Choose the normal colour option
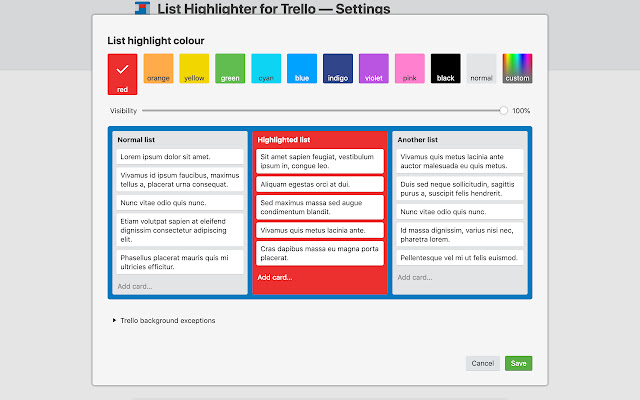The image size is (640, 400). click(482, 69)
